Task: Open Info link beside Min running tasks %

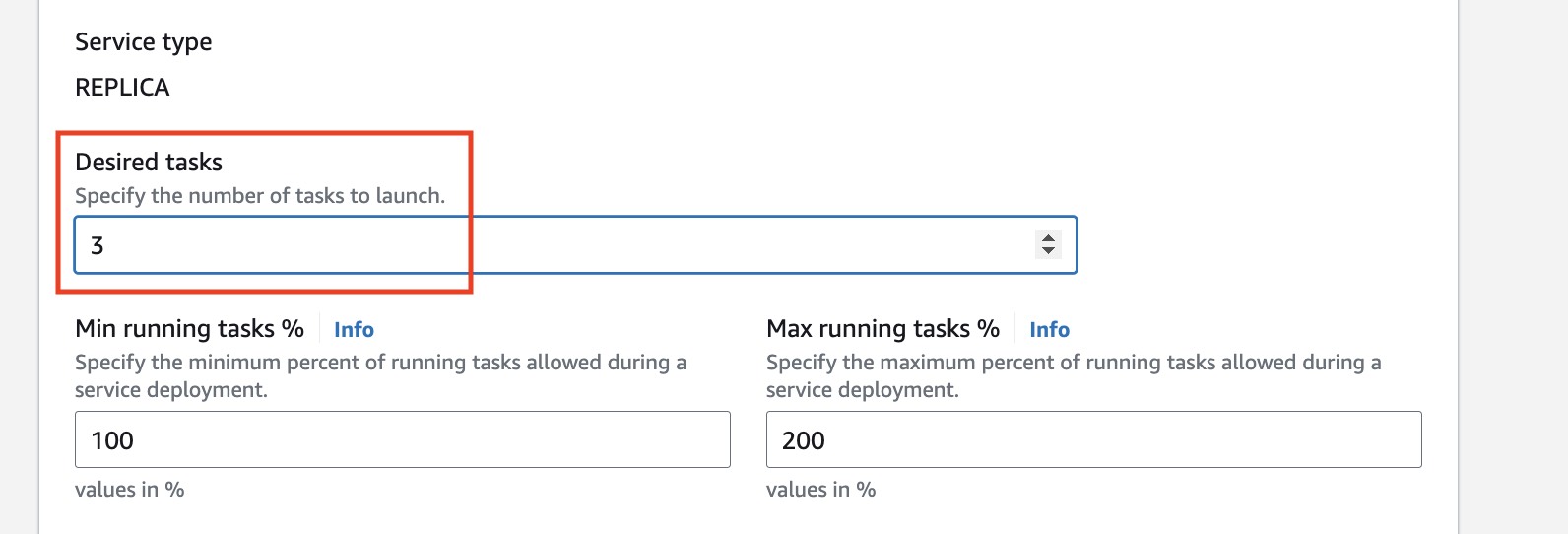Action: (354, 330)
